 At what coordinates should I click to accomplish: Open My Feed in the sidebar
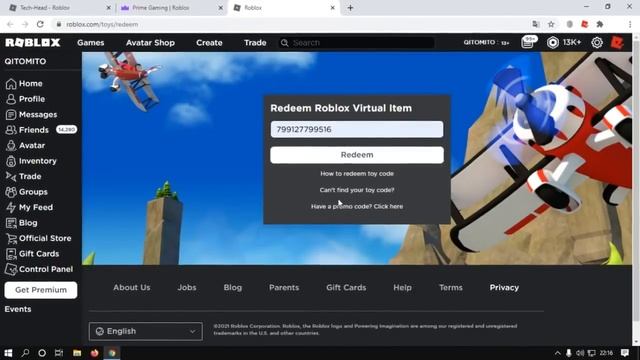pos(29,207)
